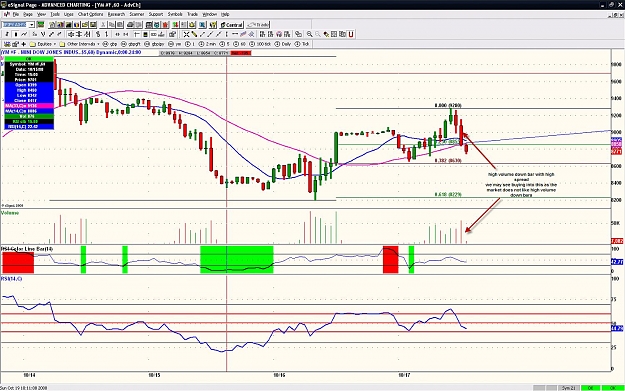Open the Scanner menu
This screenshot has height=391, width=625.
coord(136,14)
